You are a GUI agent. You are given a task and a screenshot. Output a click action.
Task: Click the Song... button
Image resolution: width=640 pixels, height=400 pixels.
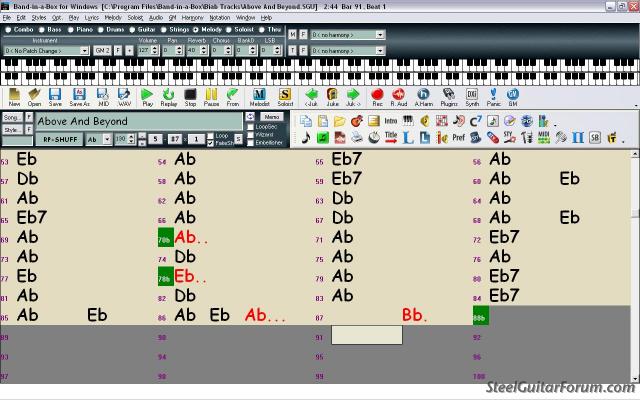click(12, 118)
